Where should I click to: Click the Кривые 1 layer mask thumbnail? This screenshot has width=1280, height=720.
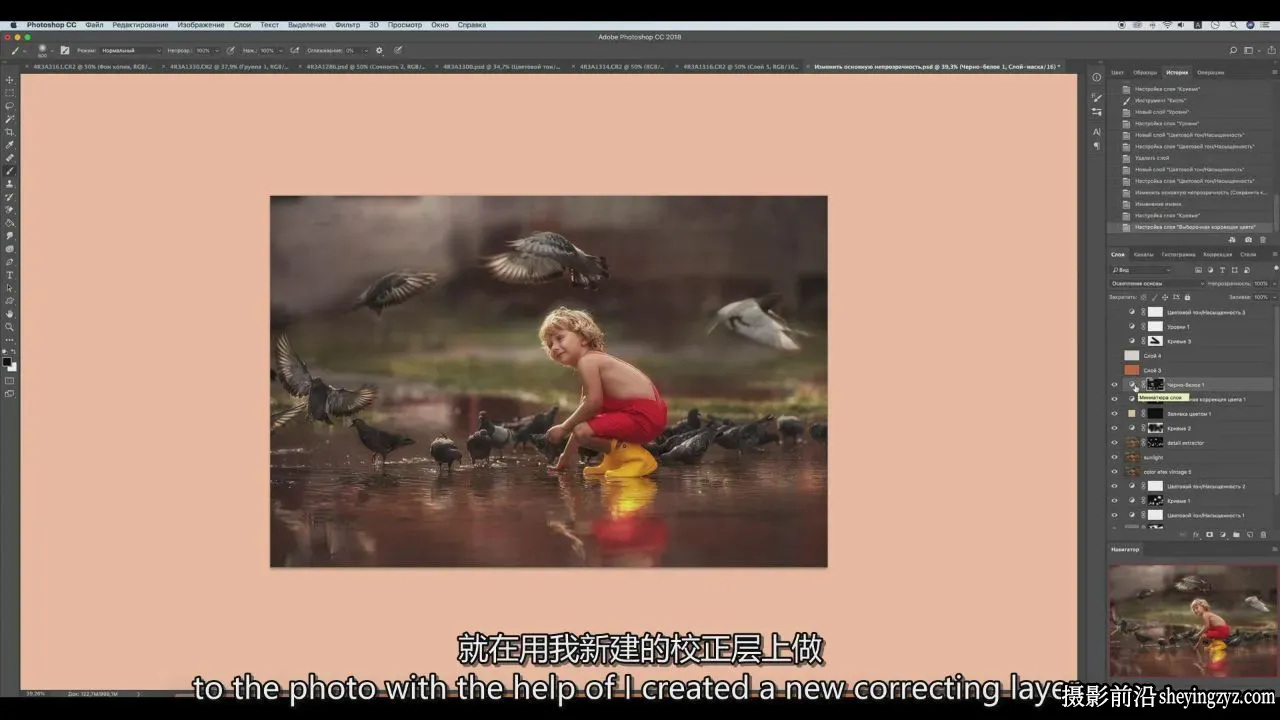1155,501
